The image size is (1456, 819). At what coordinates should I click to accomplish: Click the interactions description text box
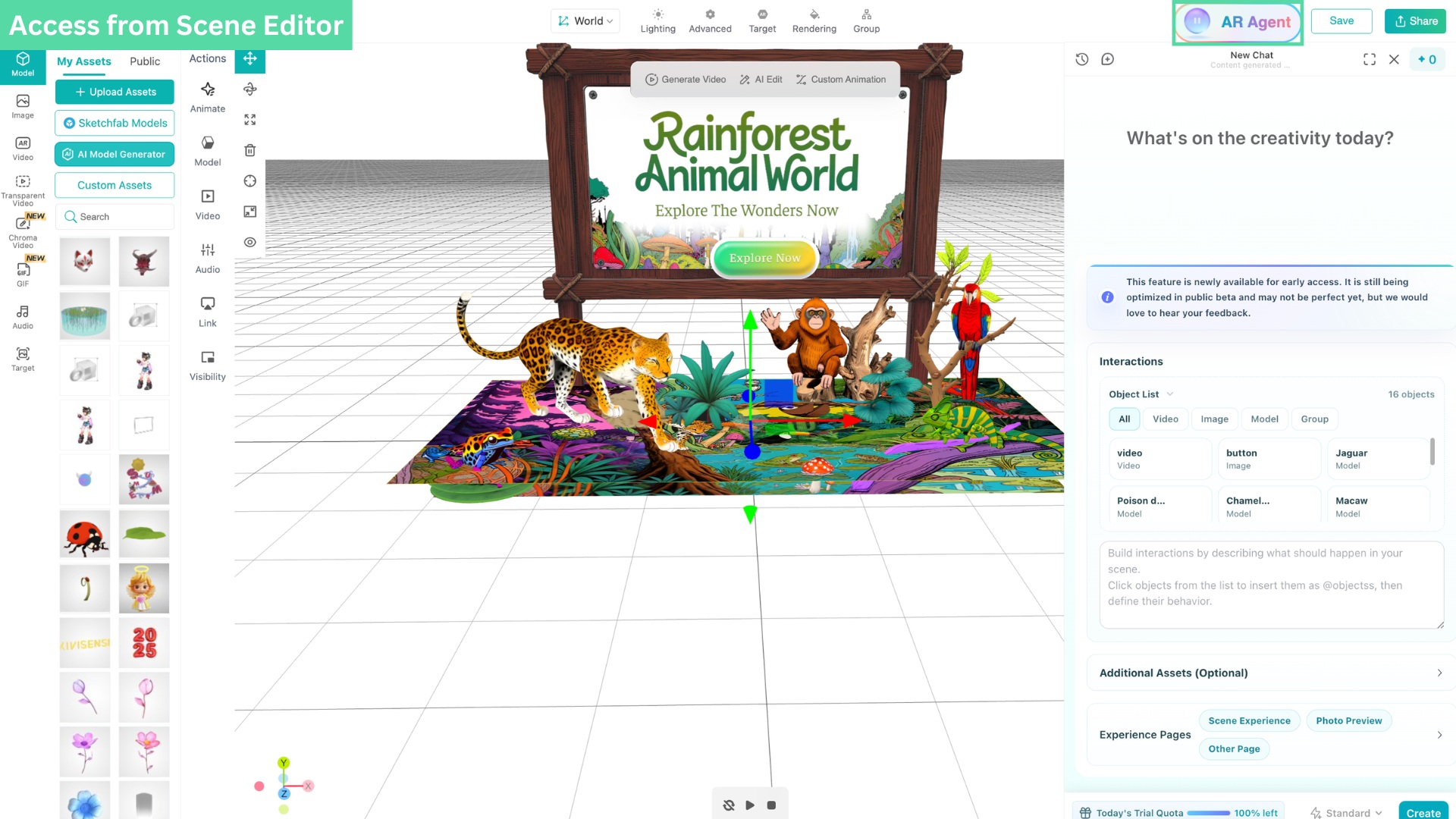tap(1271, 585)
